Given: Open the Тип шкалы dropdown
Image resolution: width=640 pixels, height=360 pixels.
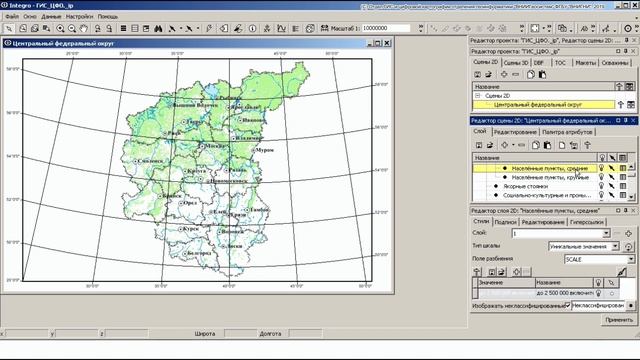Looking at the screenshot, I should pos(615,247).
